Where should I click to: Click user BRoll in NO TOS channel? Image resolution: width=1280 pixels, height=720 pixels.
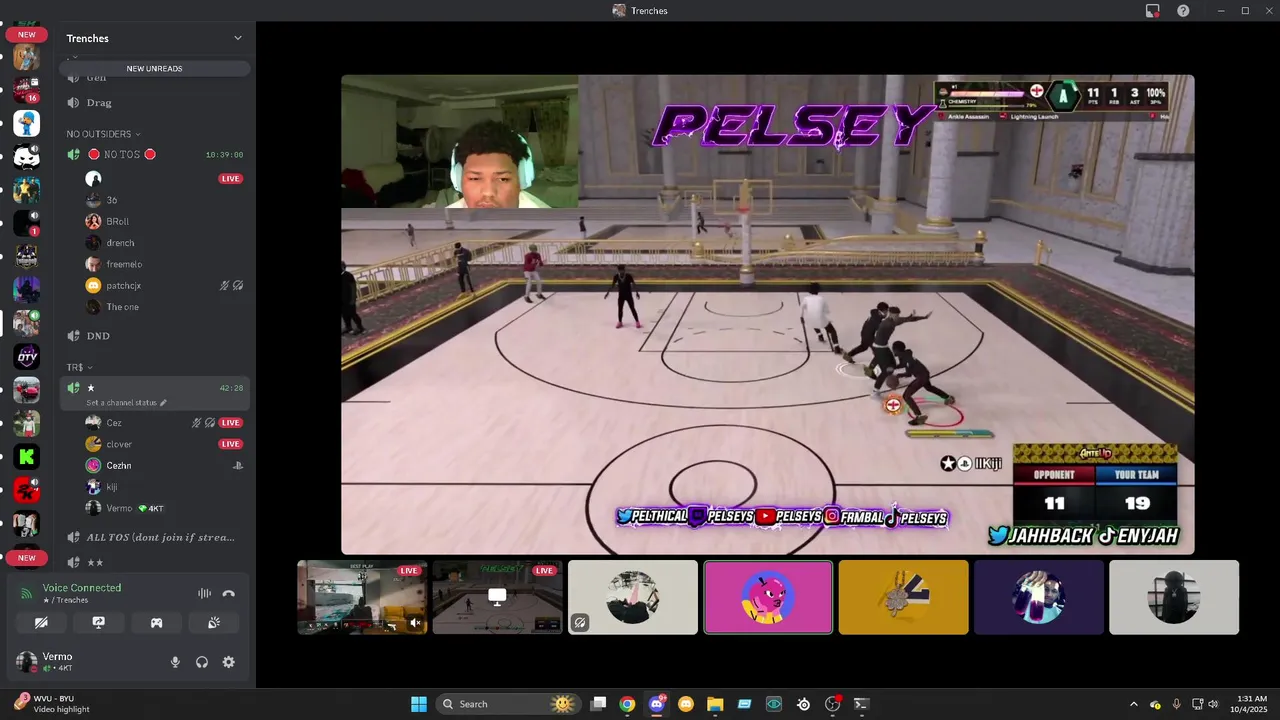click(118, 221)
